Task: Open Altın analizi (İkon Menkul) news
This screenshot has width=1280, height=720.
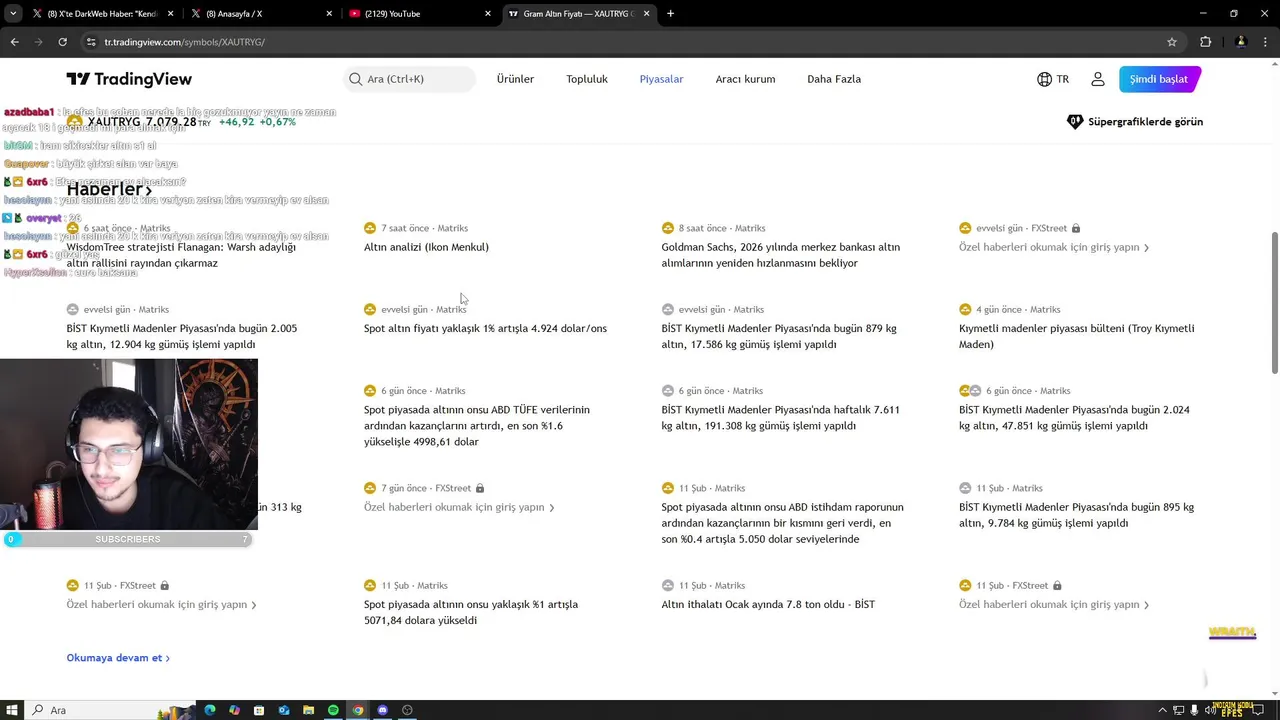Action: click(x=426, y=247)
